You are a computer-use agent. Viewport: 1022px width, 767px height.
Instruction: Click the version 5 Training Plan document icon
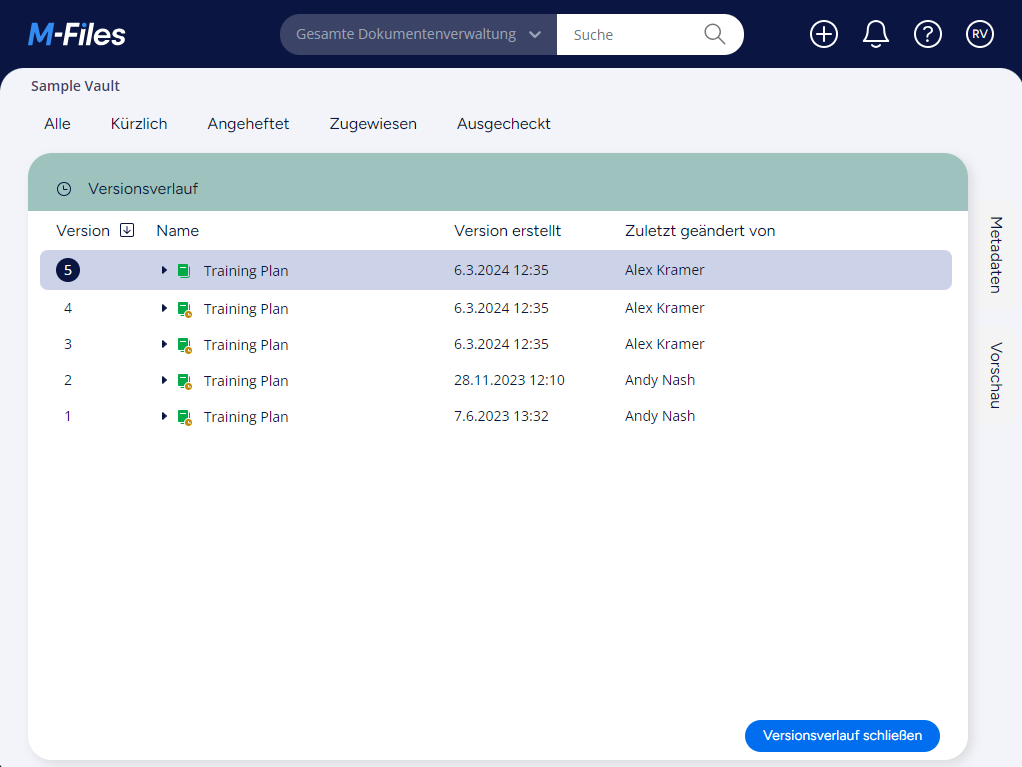pos(183,270)
